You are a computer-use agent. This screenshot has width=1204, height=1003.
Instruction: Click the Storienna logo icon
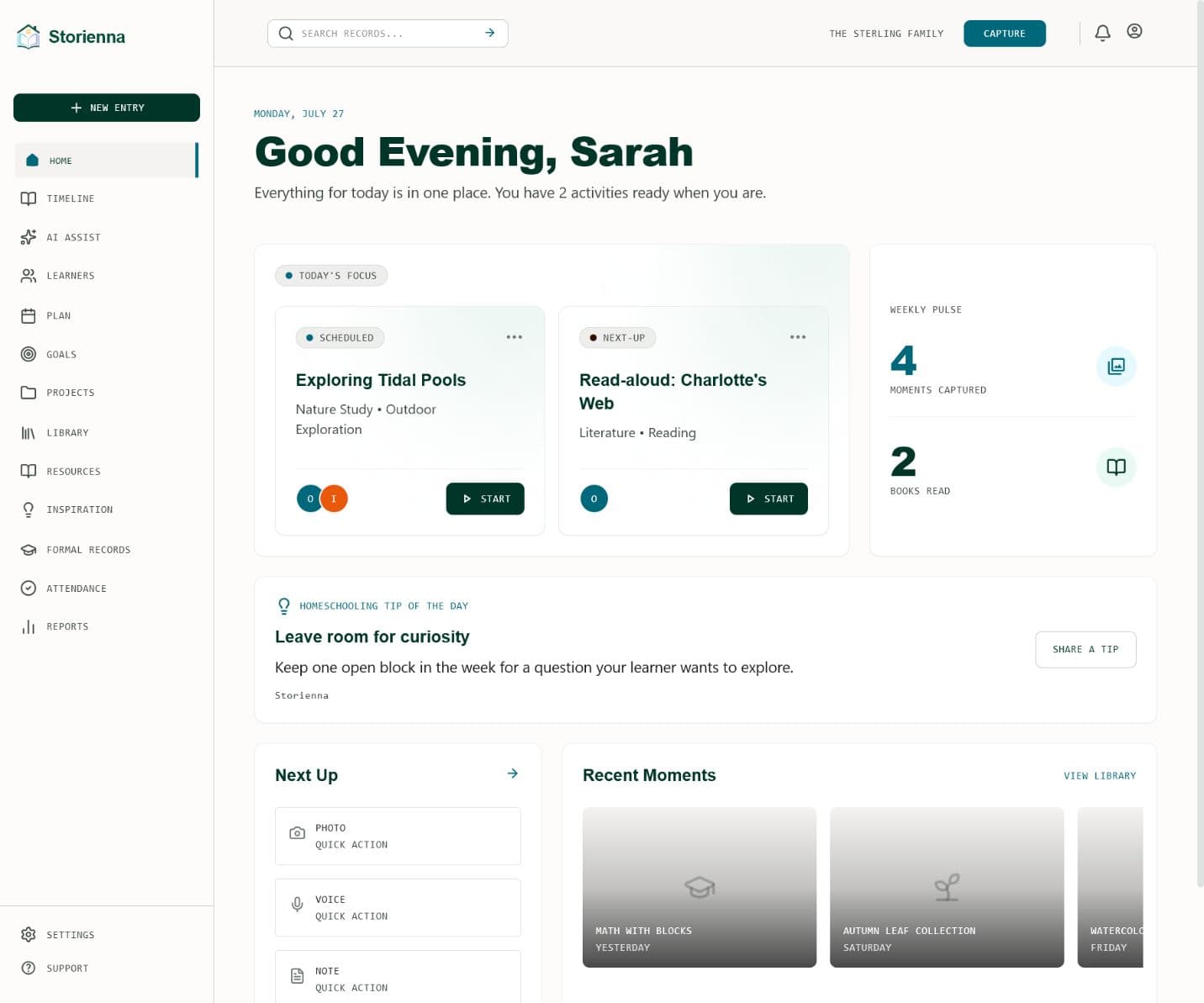(x=29, y=36)
